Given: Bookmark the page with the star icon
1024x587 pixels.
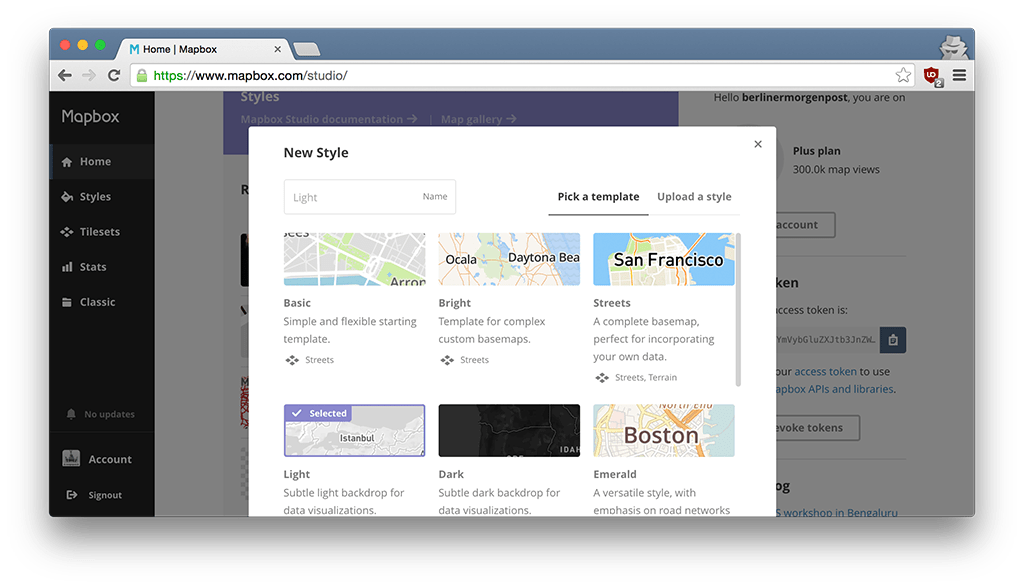Looking at the screenshot, I should [903, 74].
